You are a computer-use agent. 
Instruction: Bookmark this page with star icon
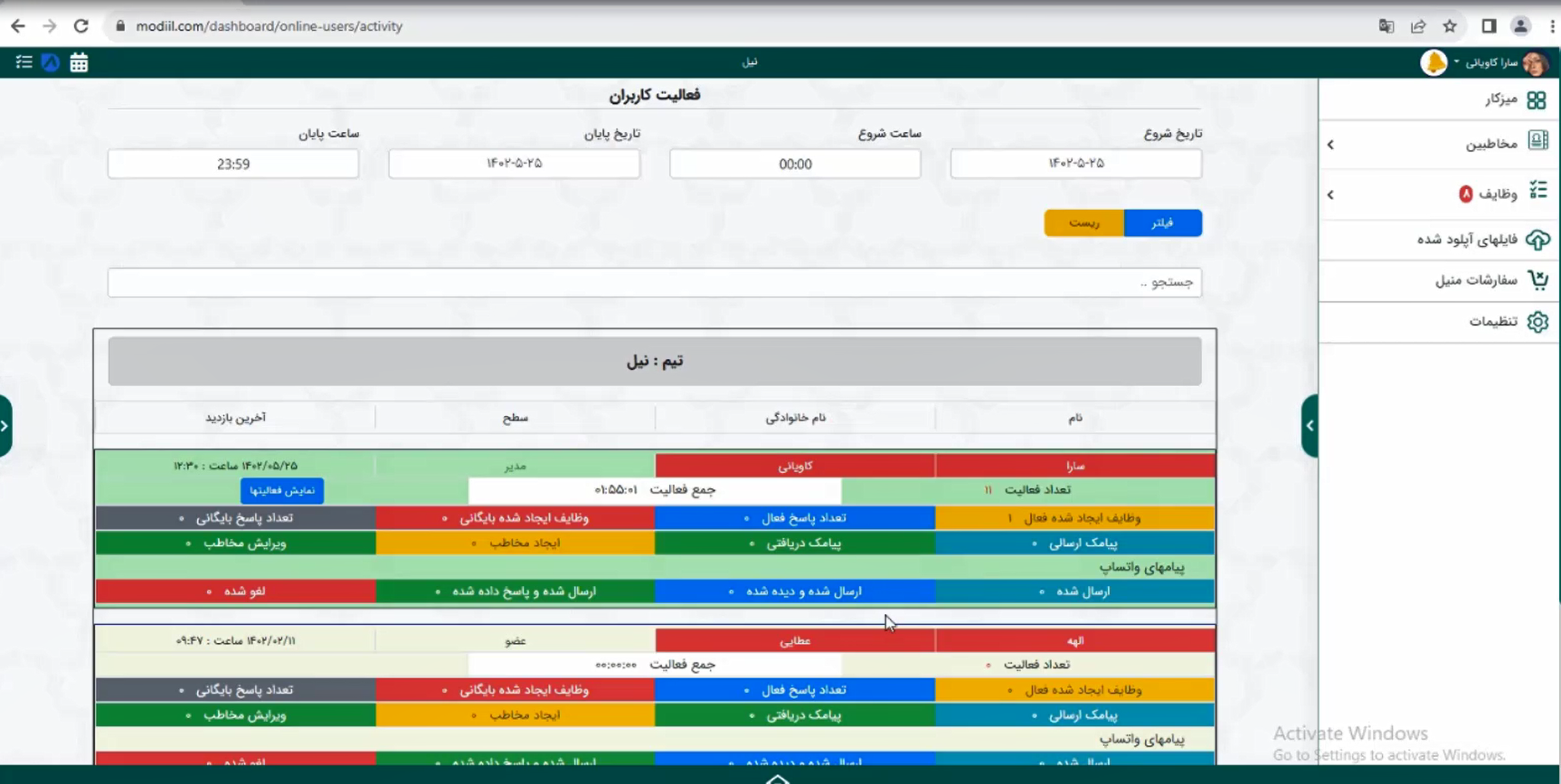coord(1450,26)
